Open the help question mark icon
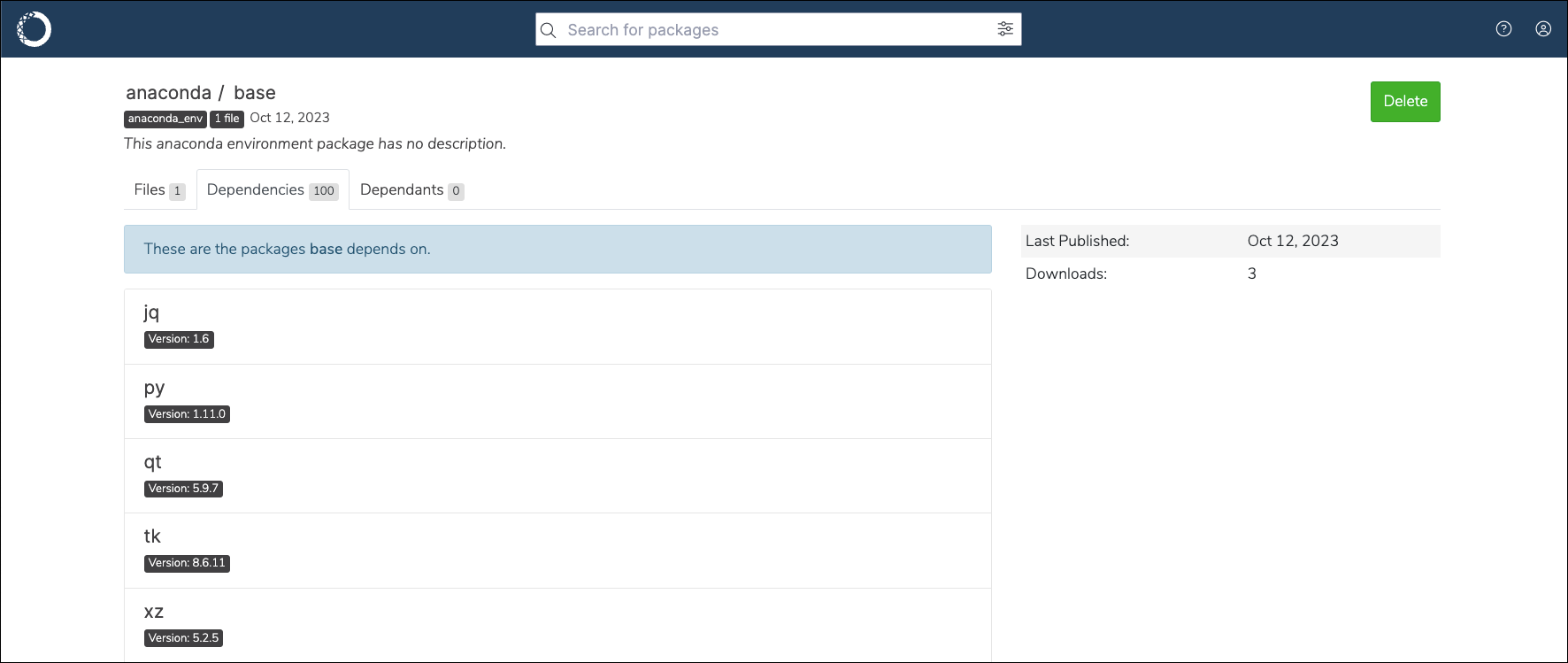1568x663 pixels. pyautogui.click(x=1503, y=29)
